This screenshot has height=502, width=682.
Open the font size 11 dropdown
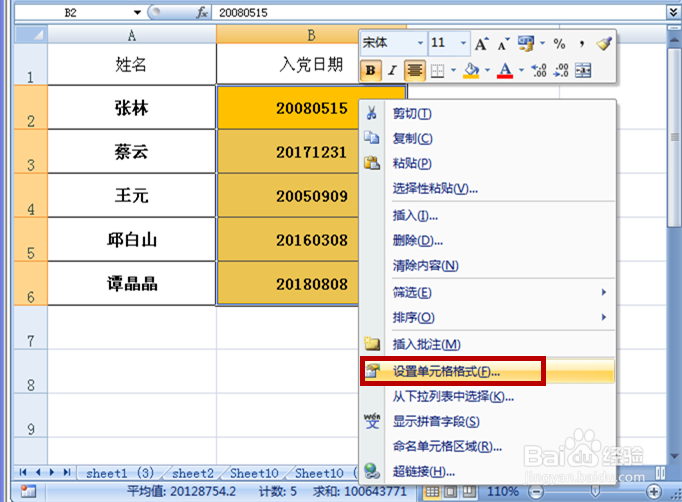click(x=464, y=43)
